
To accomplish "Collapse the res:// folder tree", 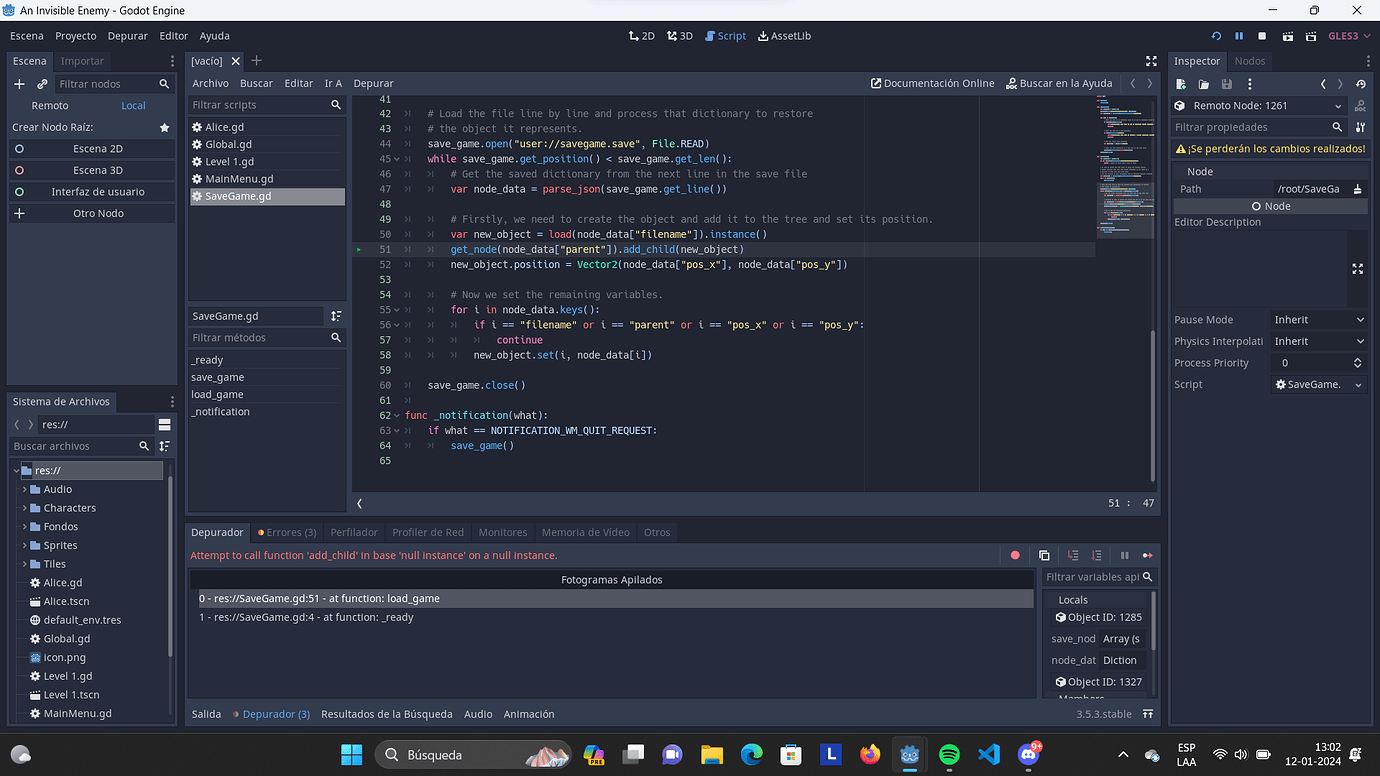I will pyautogui.click(x=18, y=469).
